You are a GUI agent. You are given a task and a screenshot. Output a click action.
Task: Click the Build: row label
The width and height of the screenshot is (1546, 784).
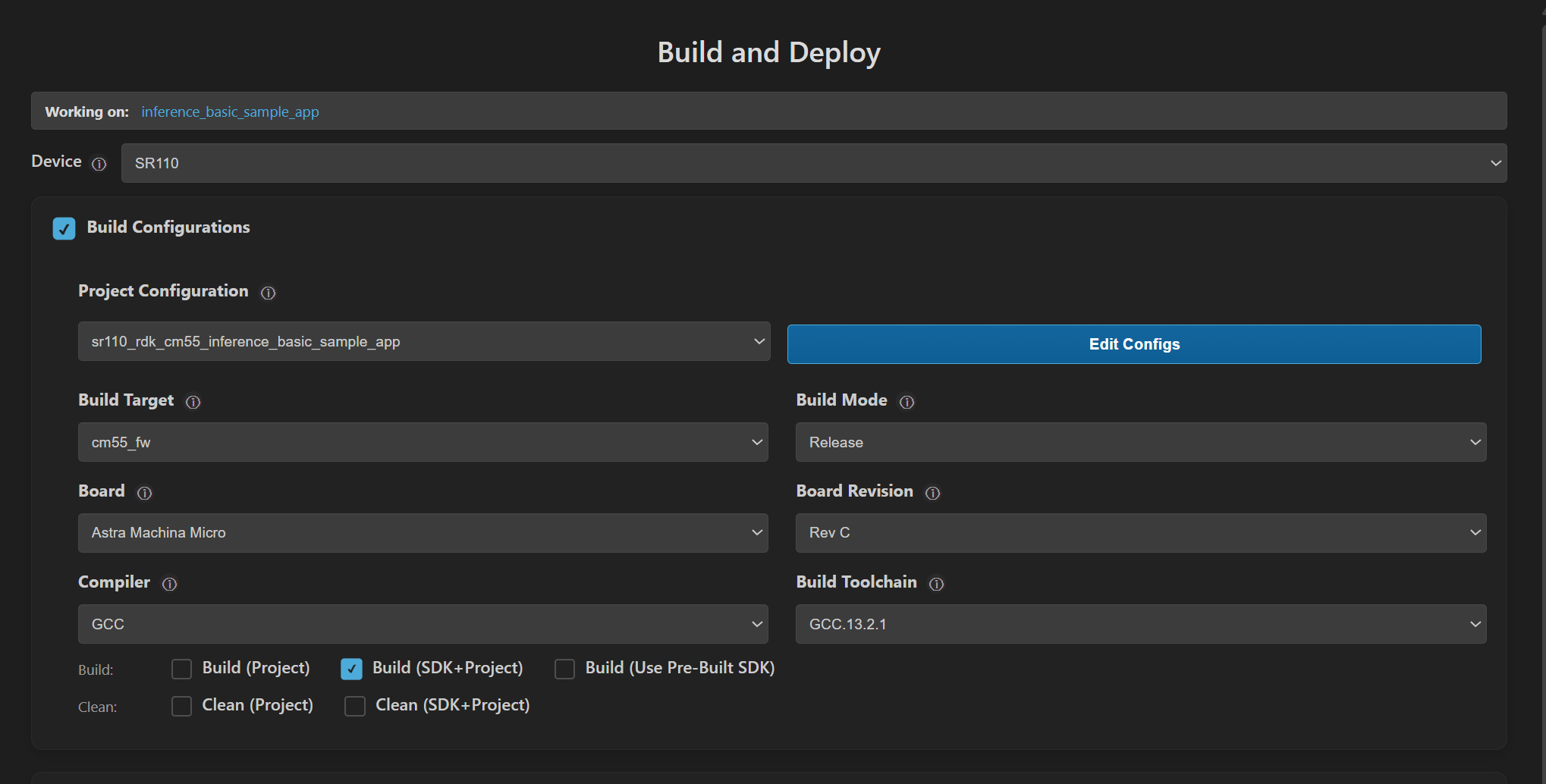click(x=96, y=670)
